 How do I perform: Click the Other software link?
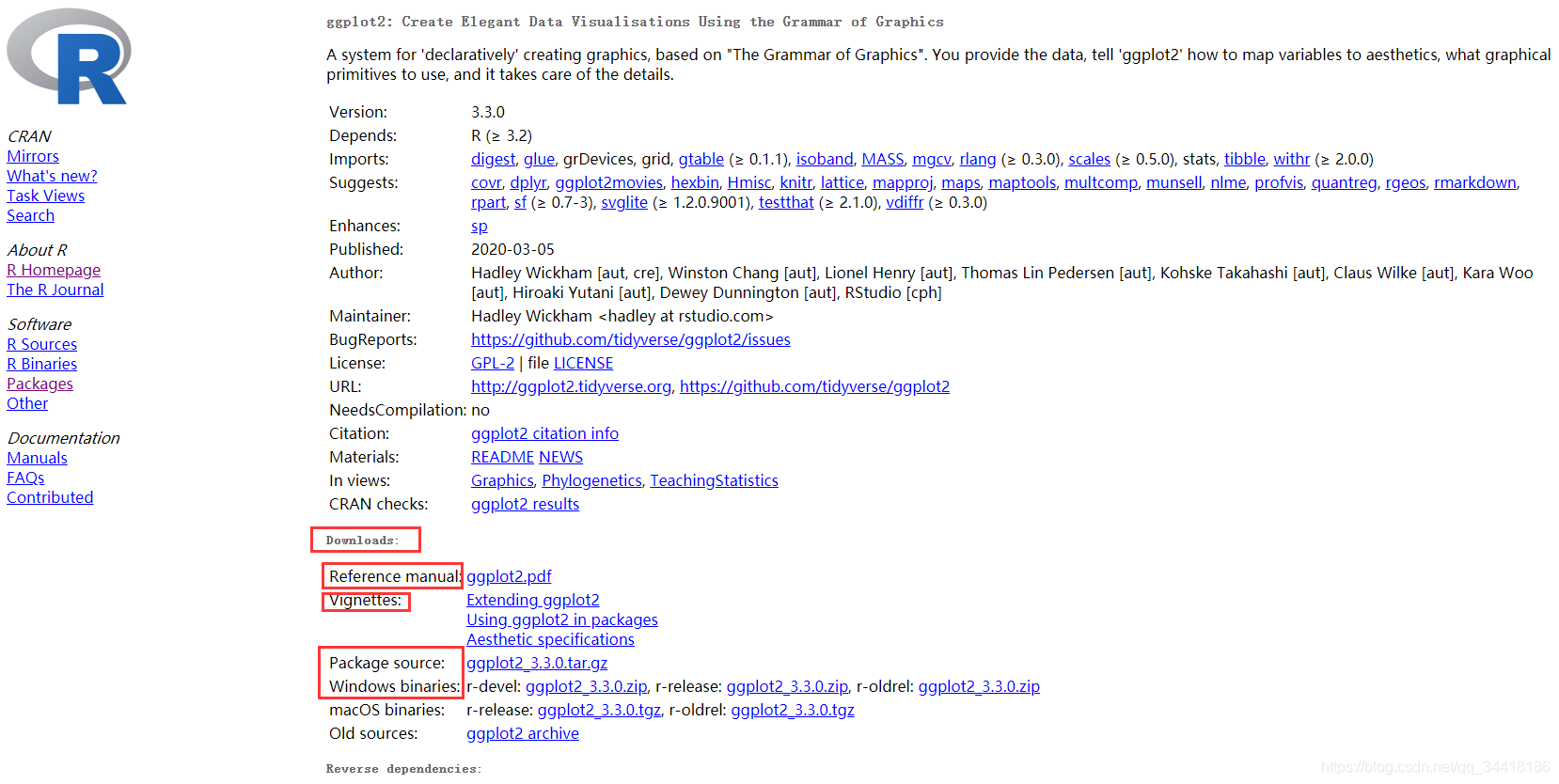pyautogui.click(x=27, y=403)
